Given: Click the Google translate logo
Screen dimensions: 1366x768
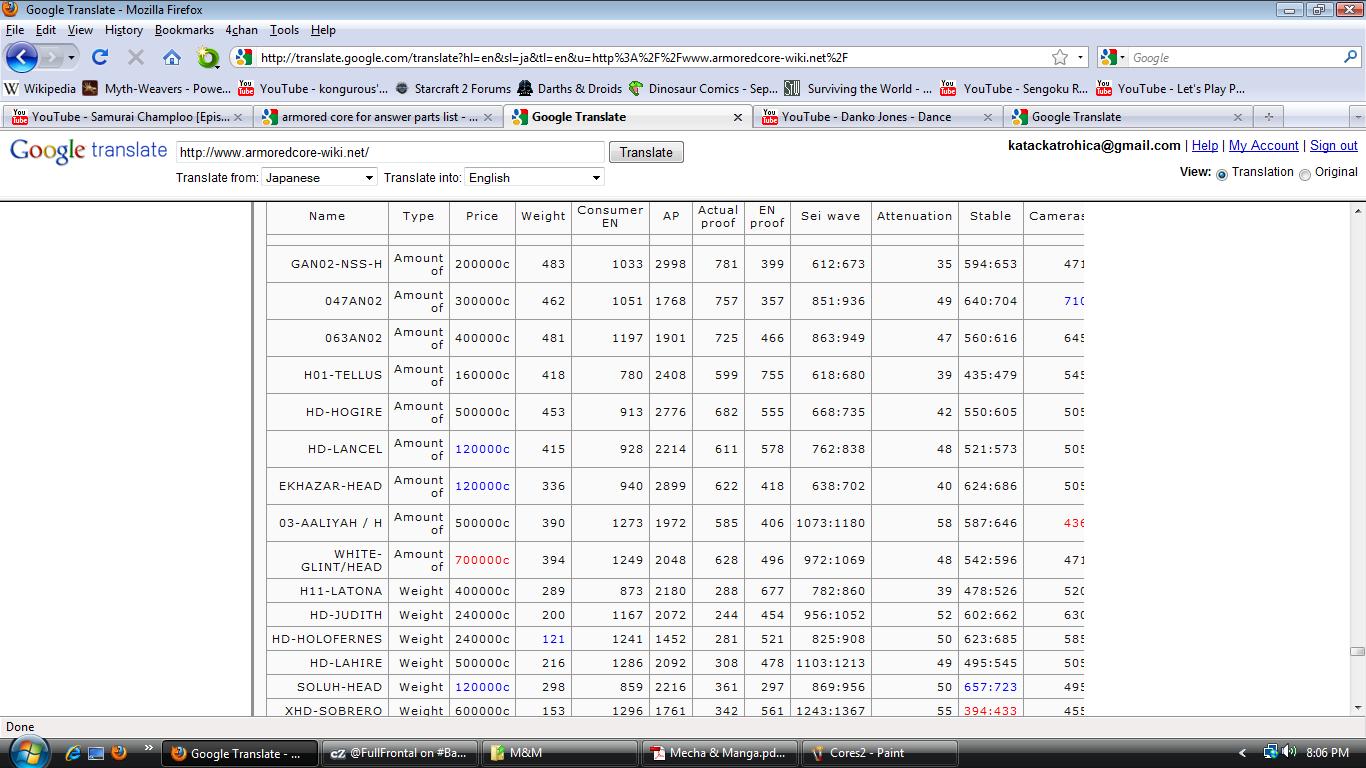Looking at the screenshot, I should pyautogui.click(x=88, y=151).
